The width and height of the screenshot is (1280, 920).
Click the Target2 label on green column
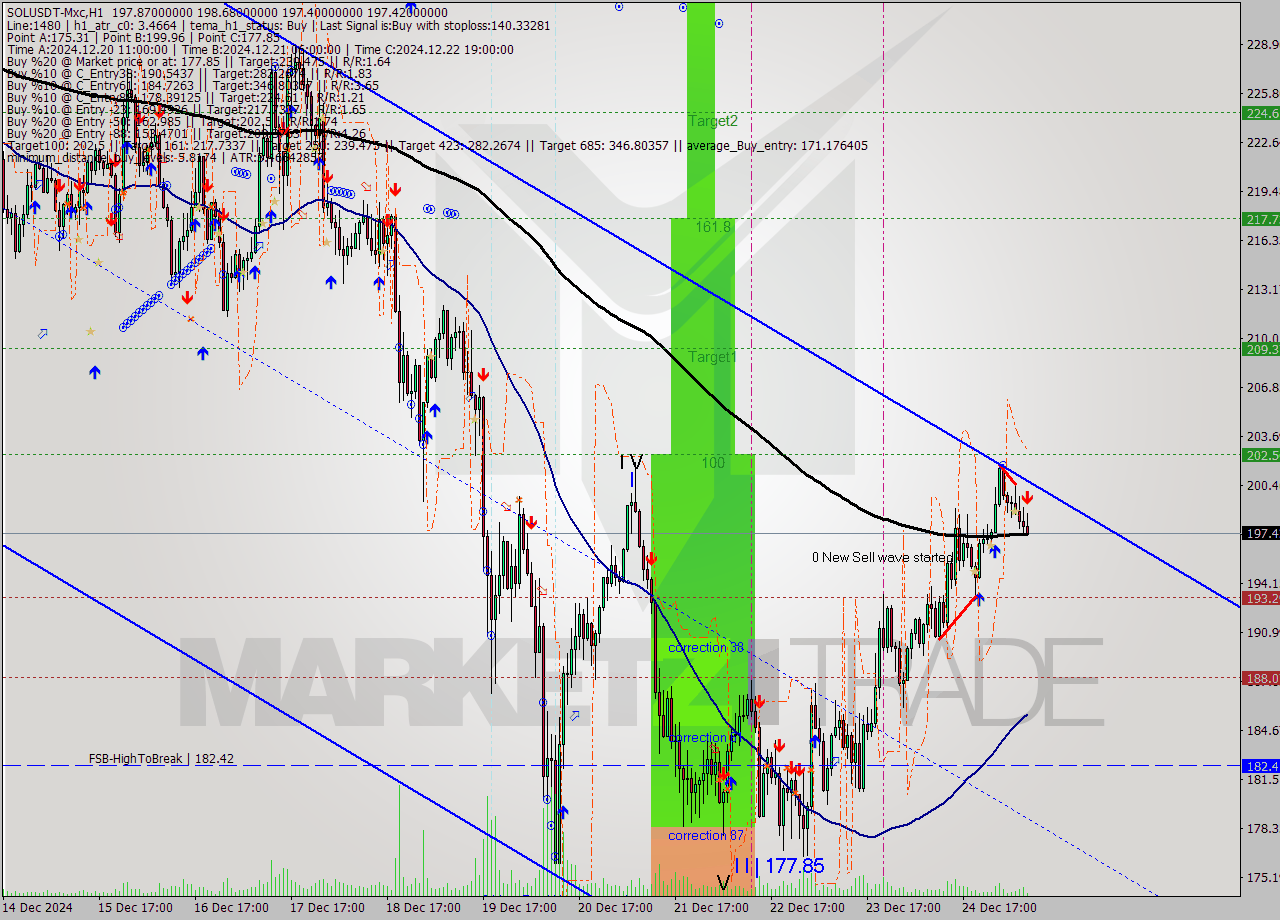pyautogui.click(x=713, y=121)
